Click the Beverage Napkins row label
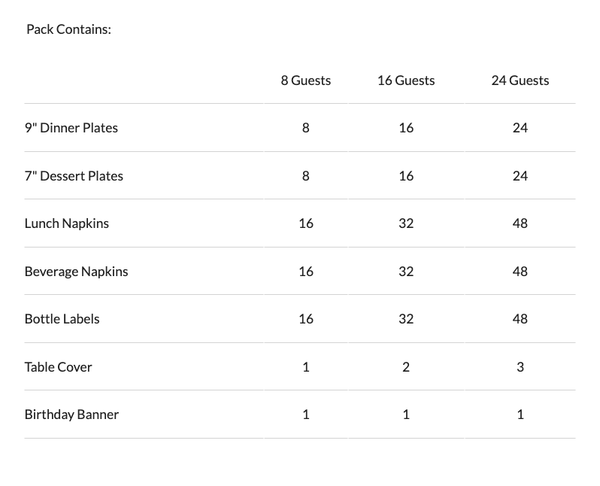The width and height of the screenshot is (600, 486). [76, 271]
